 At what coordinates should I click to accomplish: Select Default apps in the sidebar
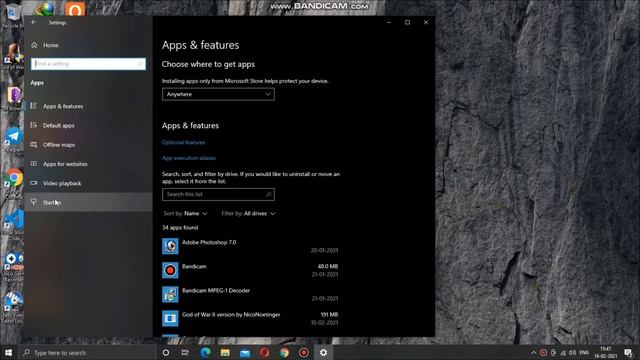point(88,125)
